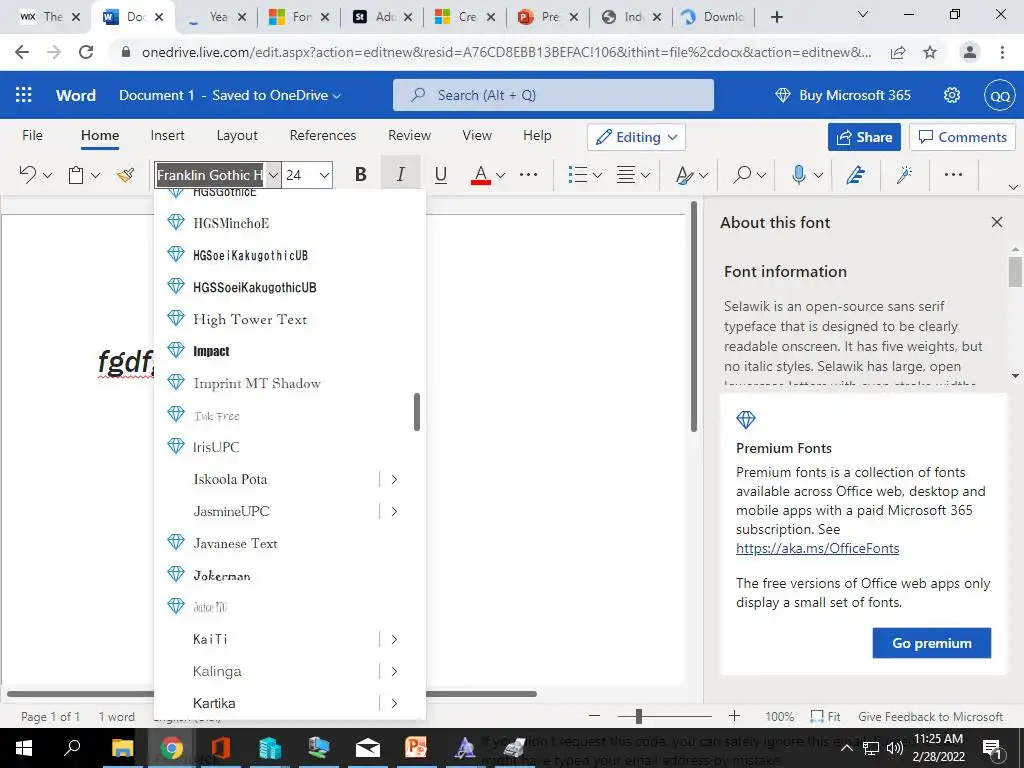Viewport: 1024px width, 768px height.
Task: Open the Settings gear icon
Action: [x=952, y=95]
